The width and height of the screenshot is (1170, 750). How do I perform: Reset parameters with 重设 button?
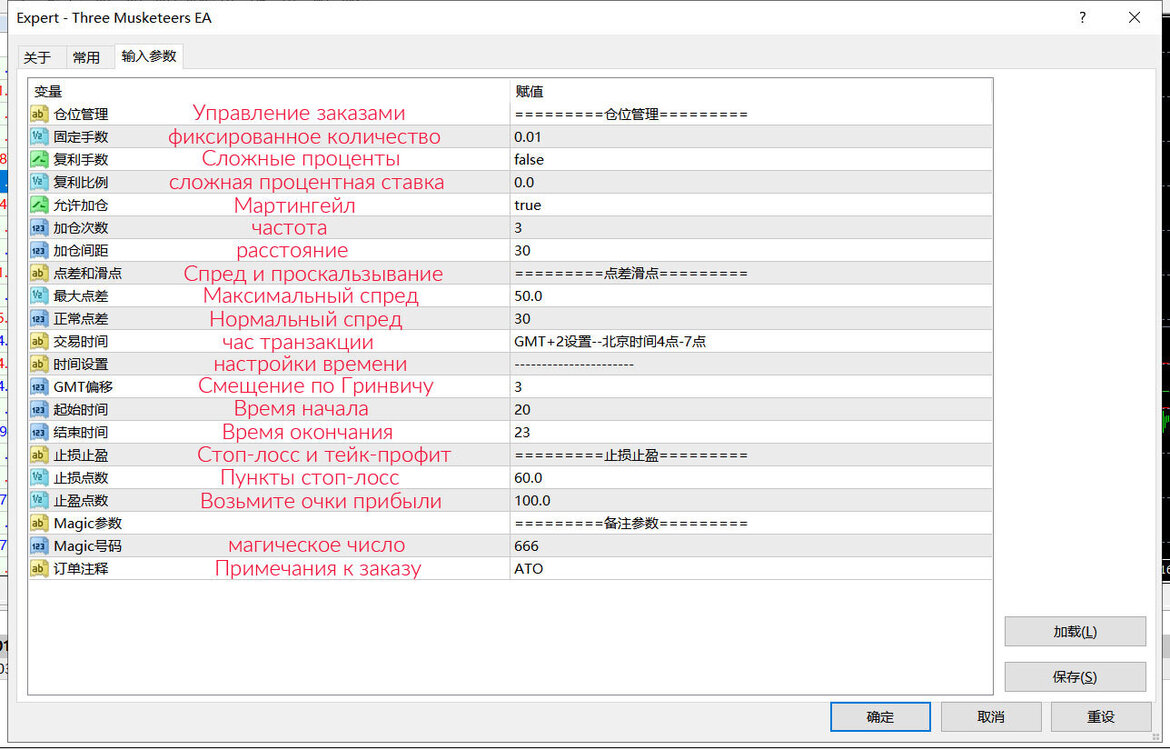(1101, 717)
